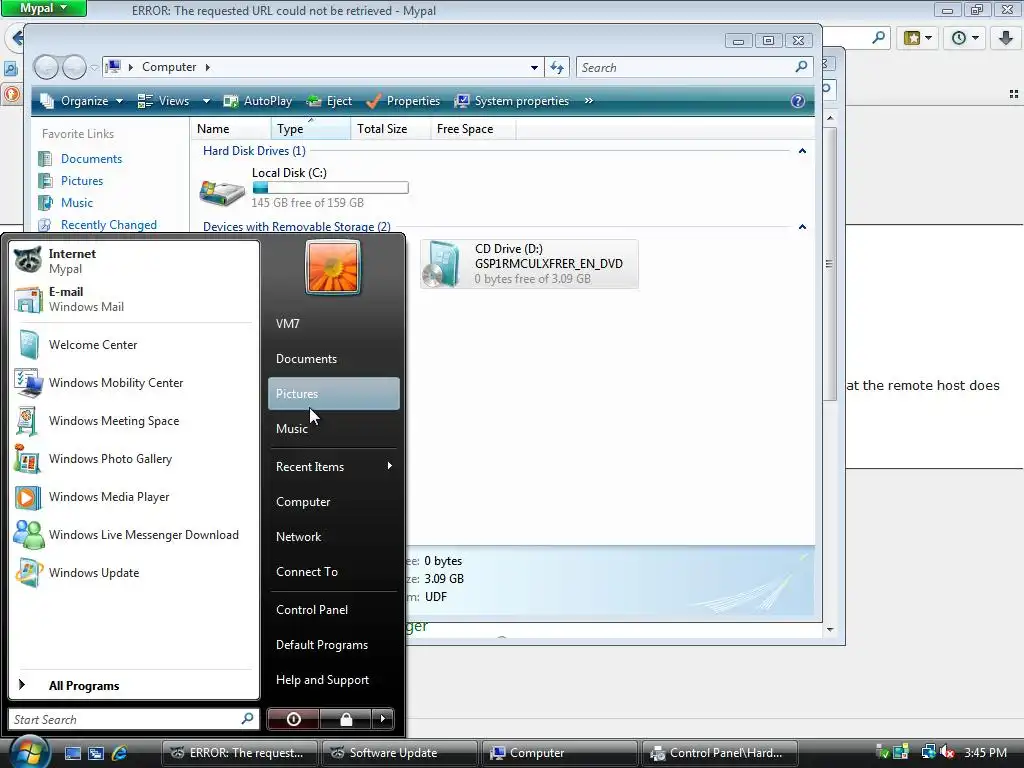This screenshot has width=1024, height=768.
Task: Open Default Programs from Start menu
Action: pyautogui.click(x=334, y=645)
